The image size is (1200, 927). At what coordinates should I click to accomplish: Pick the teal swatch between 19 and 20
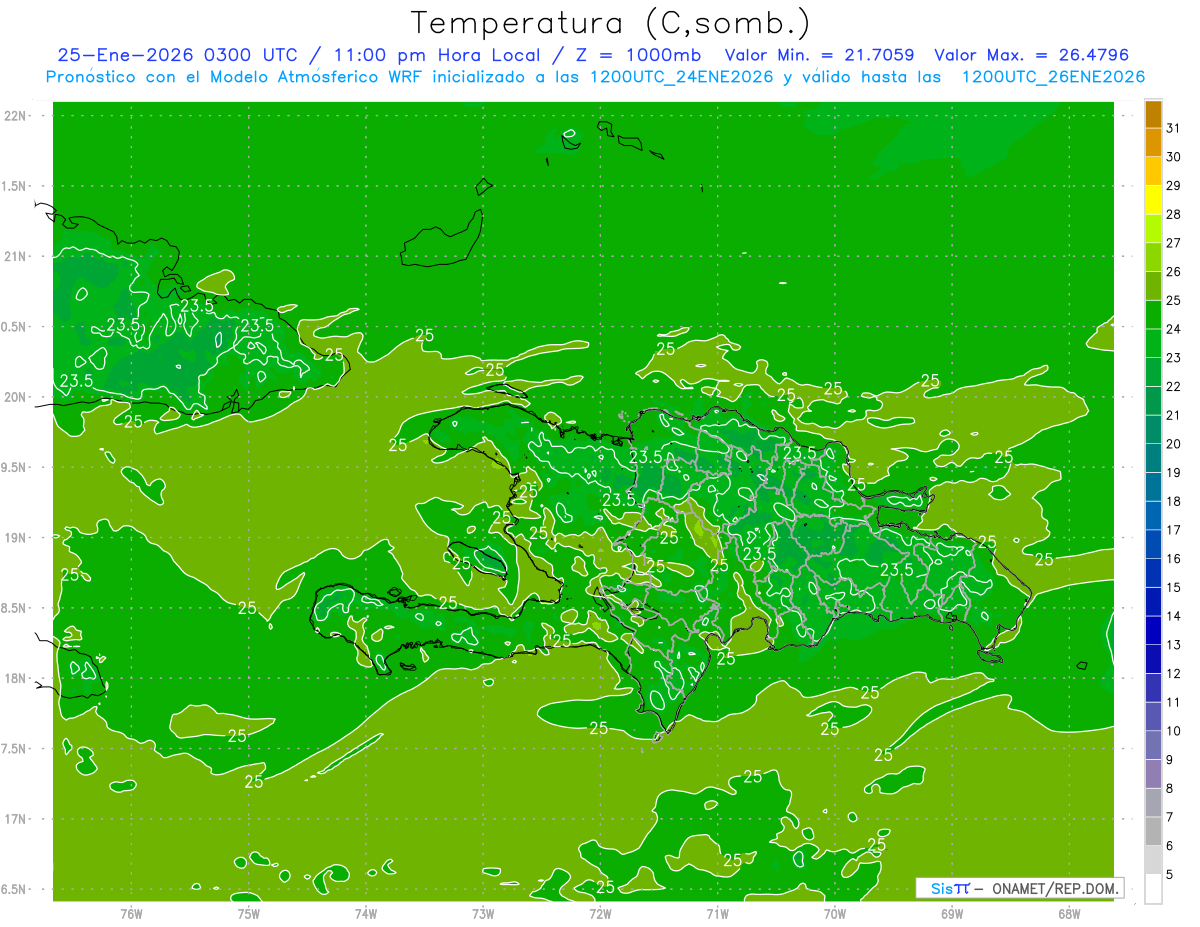[x=1153, y=458]
